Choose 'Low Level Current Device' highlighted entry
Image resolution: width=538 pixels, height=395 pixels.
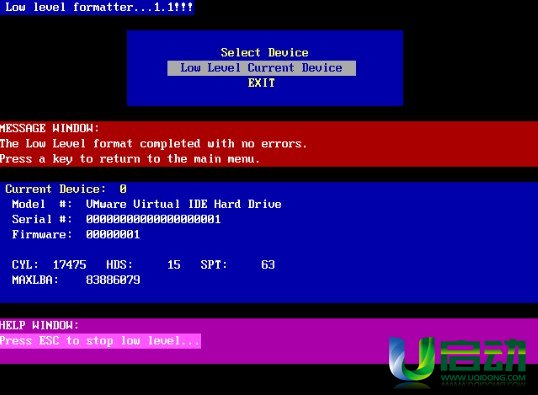pyautogui.click(x=261, y=68)
